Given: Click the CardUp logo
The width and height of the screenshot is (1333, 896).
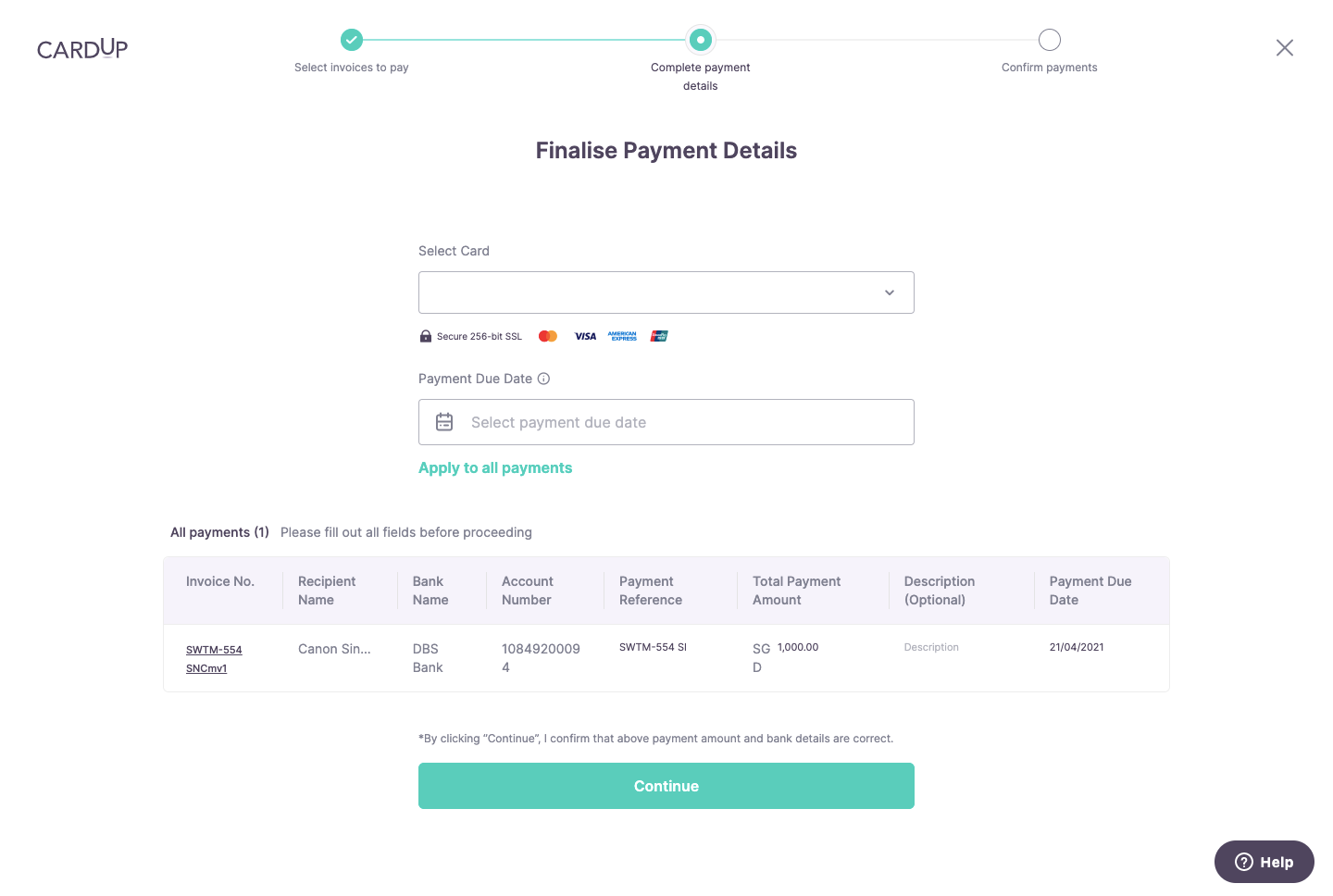Looking at the screenshot, I should (82, 48).
